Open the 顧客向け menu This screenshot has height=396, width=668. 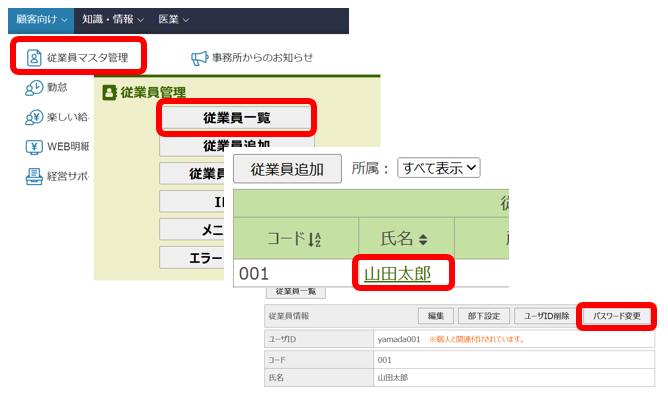point(41,20)
